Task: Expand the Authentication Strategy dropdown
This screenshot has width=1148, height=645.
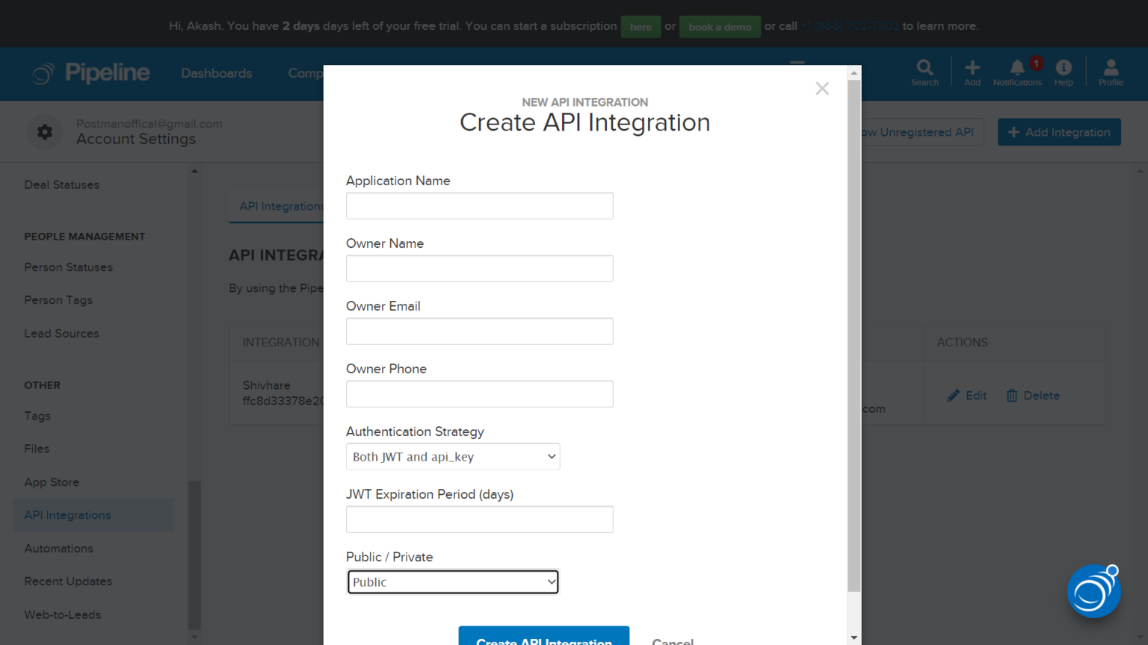Action: (x=453, y=457)
